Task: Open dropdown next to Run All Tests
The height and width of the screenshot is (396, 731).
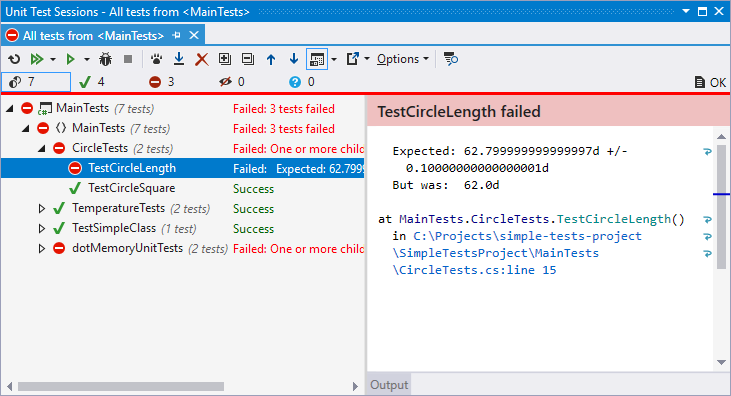Action: (x=53, y=59)
